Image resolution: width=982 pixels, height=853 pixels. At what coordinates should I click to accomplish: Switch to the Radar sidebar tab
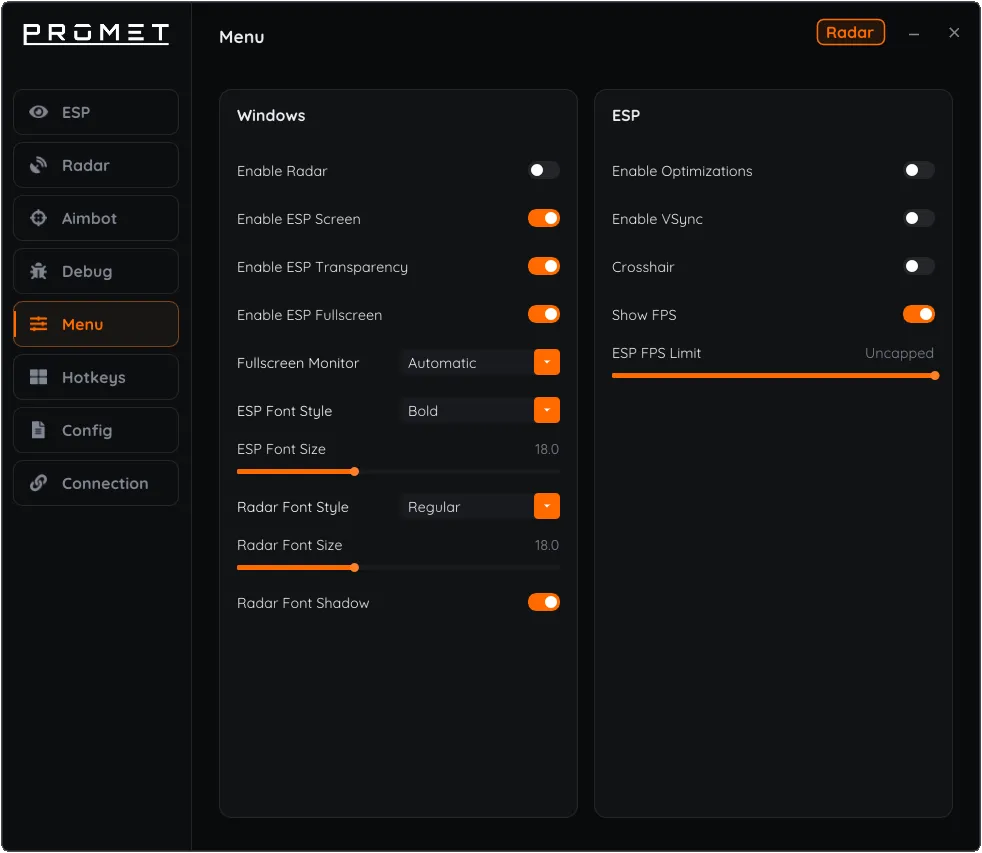tap(96, 165)
